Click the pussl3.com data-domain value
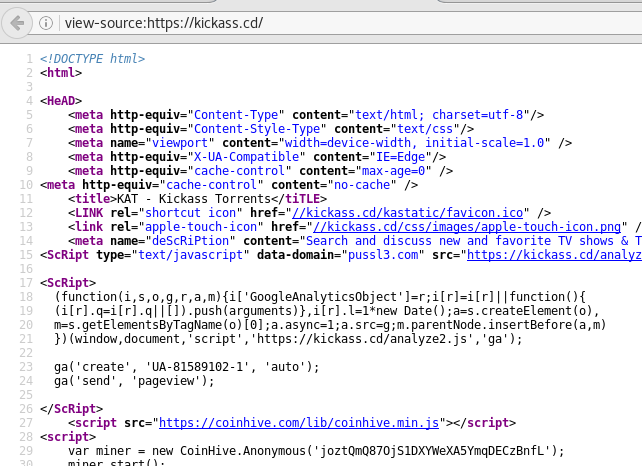Screen dimensions: 642x466 [383, 255]
